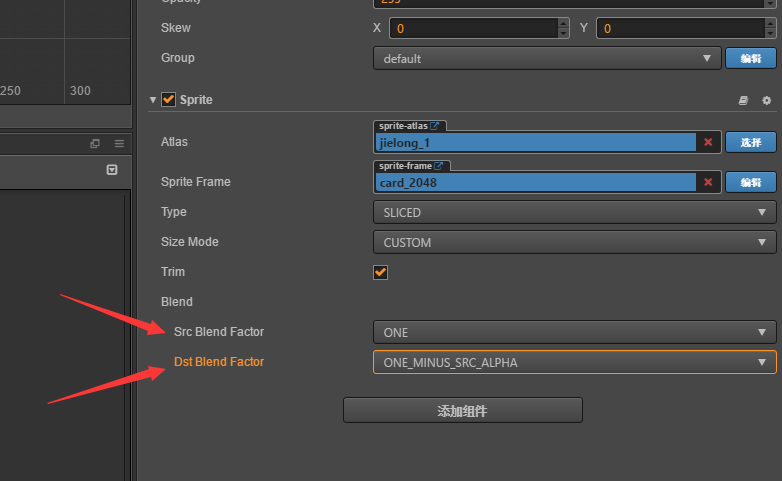Open the Size Mode CUSTOM dropdown
The width and height of the screenshot is (782, 481).
[574, 242]
